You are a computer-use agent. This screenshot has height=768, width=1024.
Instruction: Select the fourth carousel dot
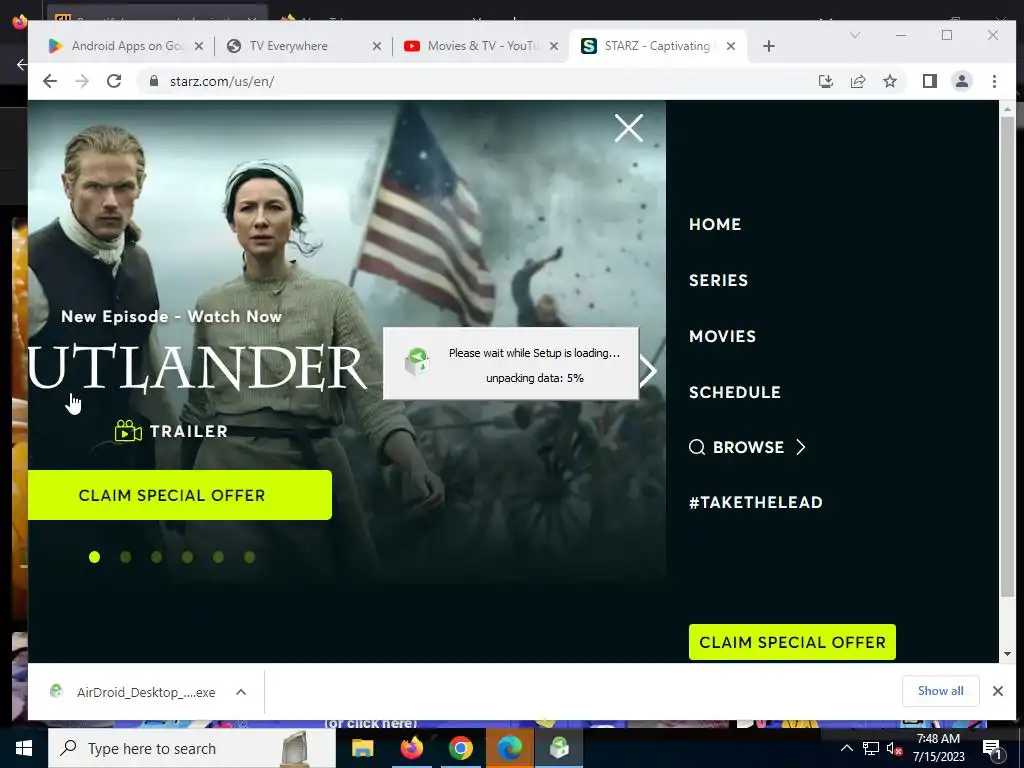click(x=187, y=556)
